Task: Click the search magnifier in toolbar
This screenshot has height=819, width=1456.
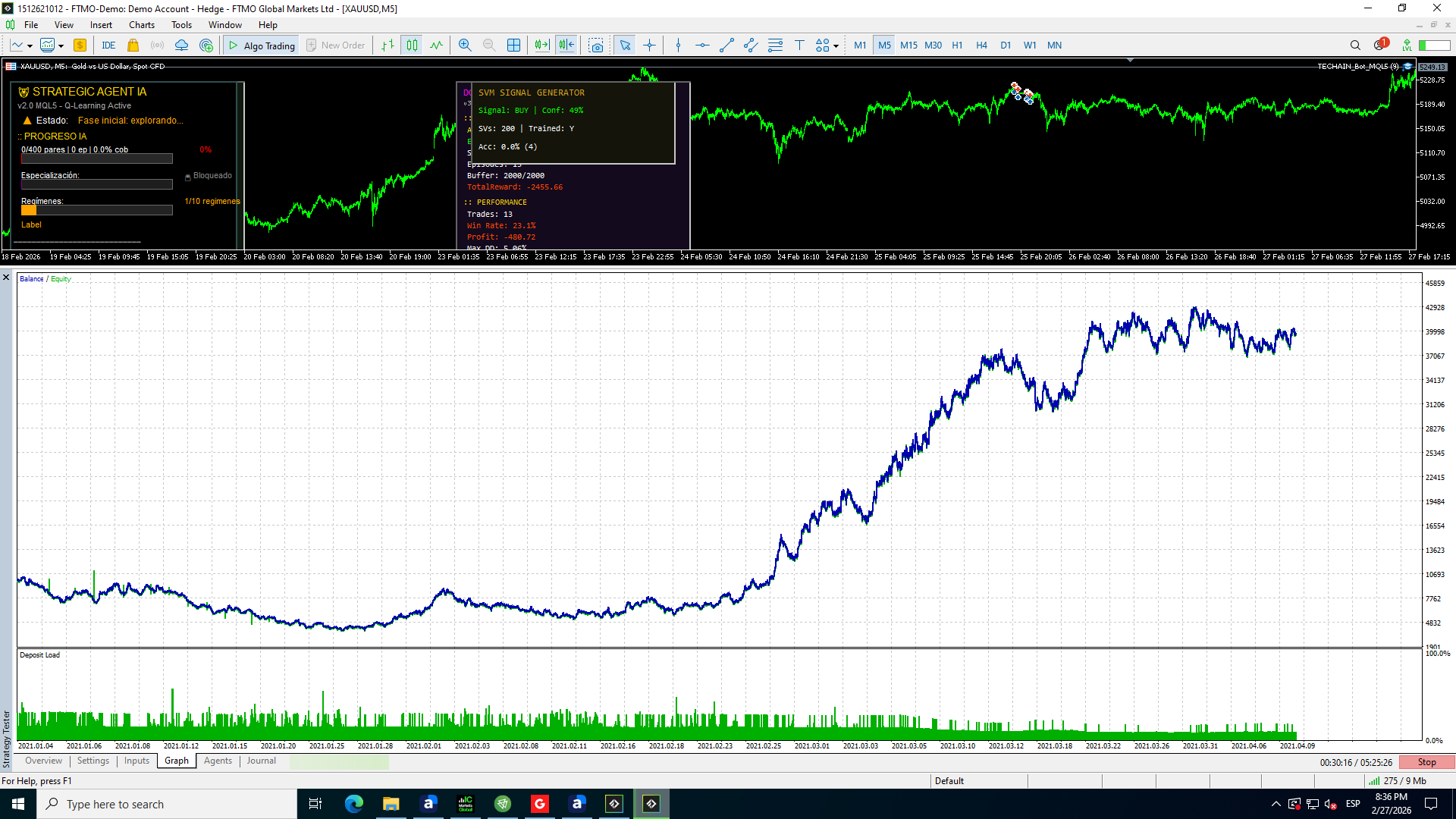Action: [1355, 45]
